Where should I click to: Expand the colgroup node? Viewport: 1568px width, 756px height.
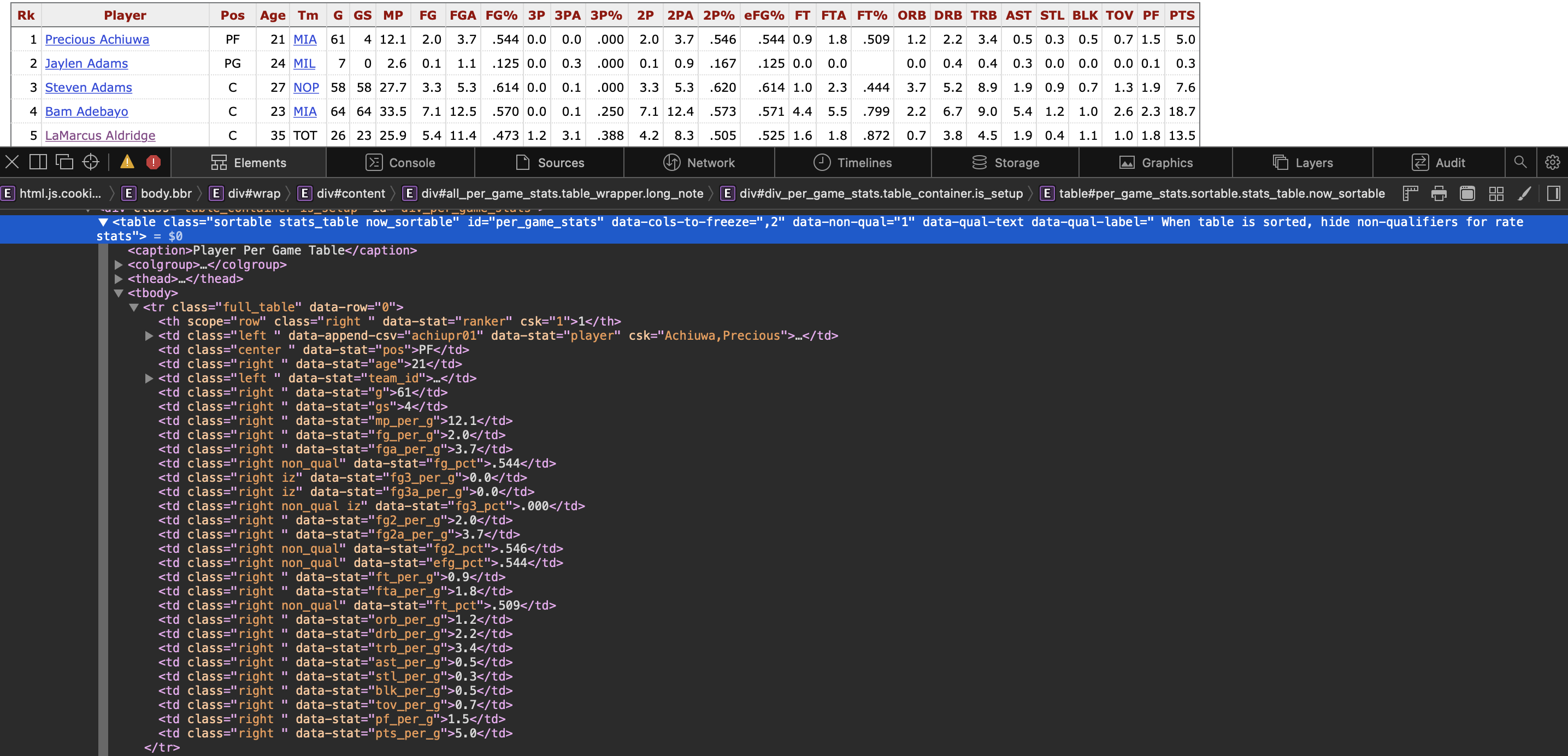click(x=119, y=265)
